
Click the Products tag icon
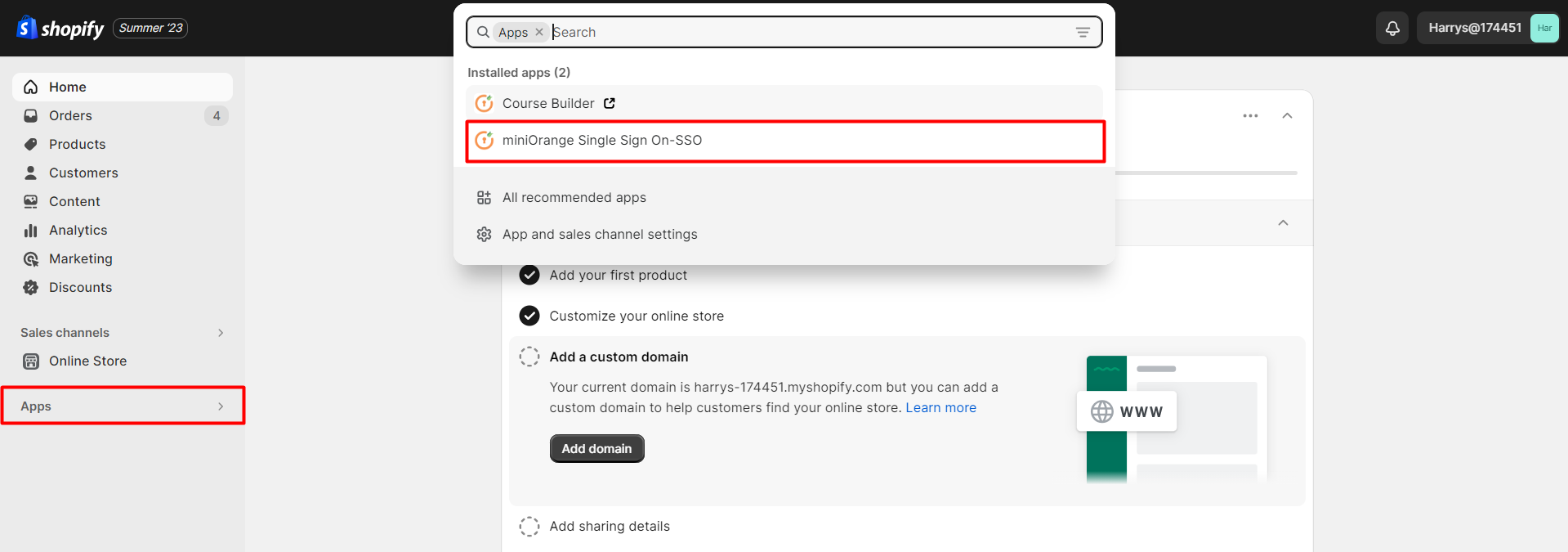tap(31, 144)
